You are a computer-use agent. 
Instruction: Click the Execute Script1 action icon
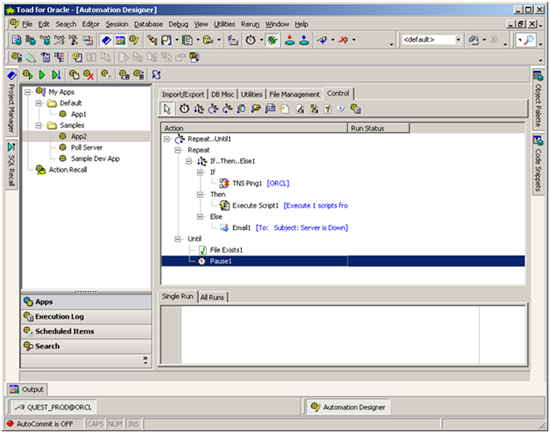[224, 205]
